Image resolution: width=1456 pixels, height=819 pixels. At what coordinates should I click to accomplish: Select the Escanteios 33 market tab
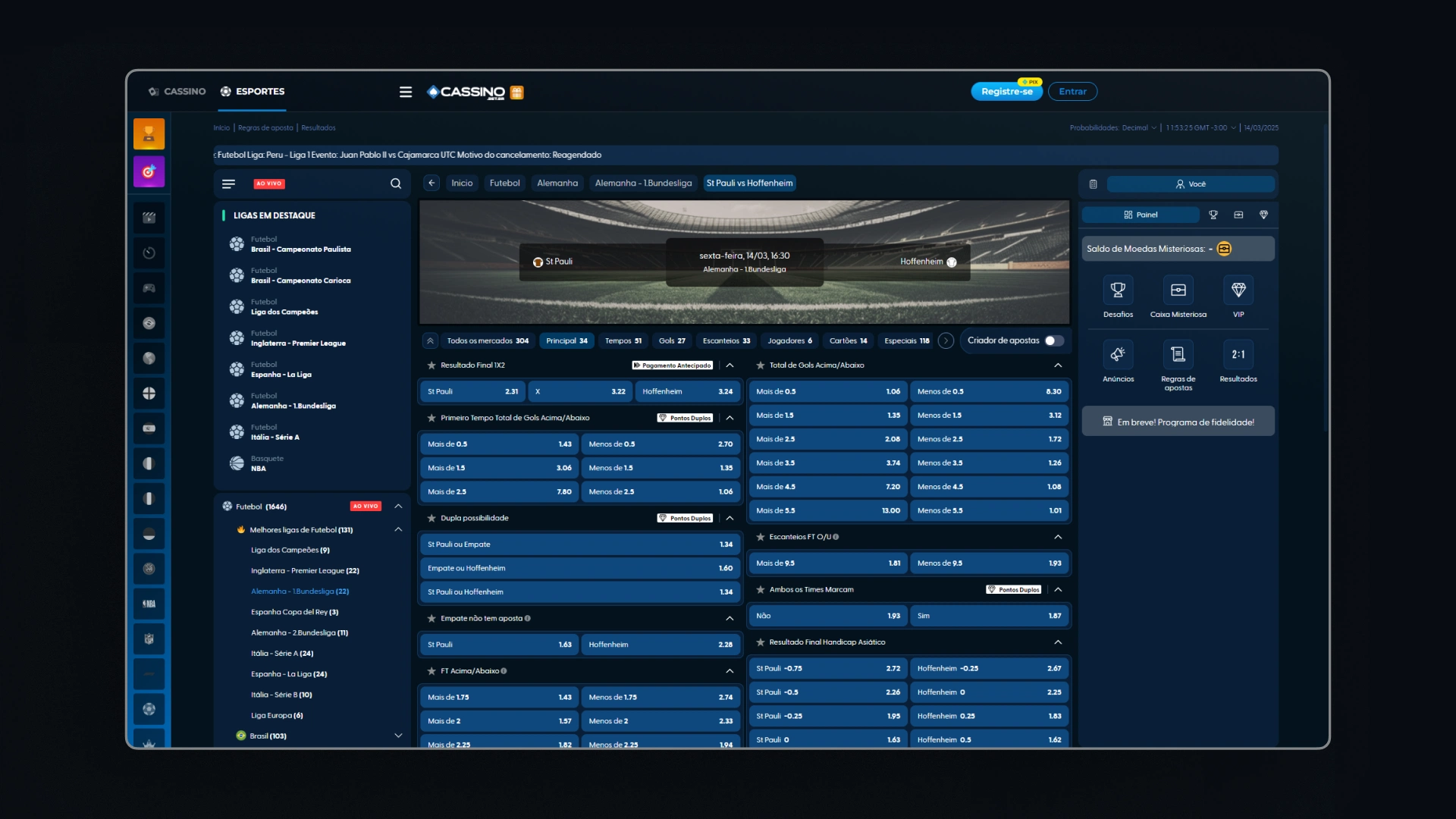point(726,340)
